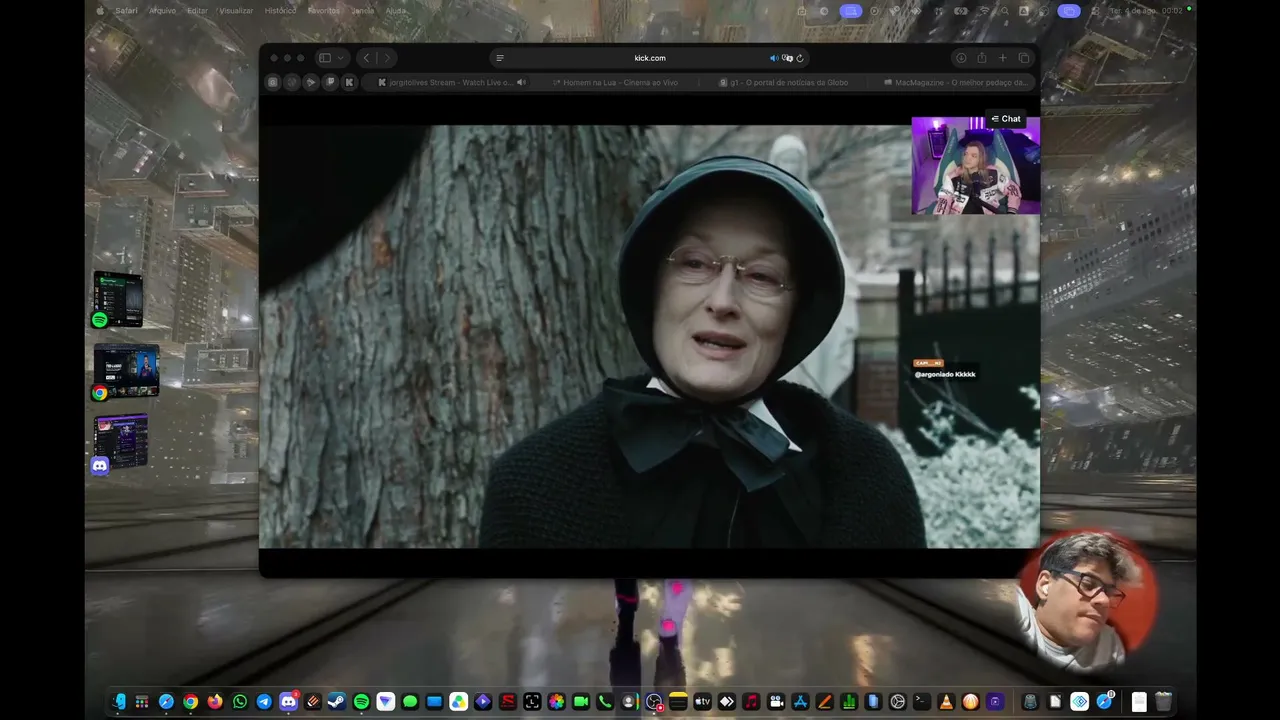Open Photos from the Dock
The image size is (1280, 720).
click(556, 702)
